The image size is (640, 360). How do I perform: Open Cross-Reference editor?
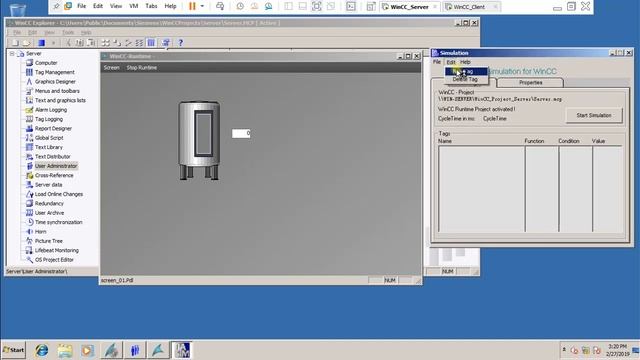click(54, 176)
